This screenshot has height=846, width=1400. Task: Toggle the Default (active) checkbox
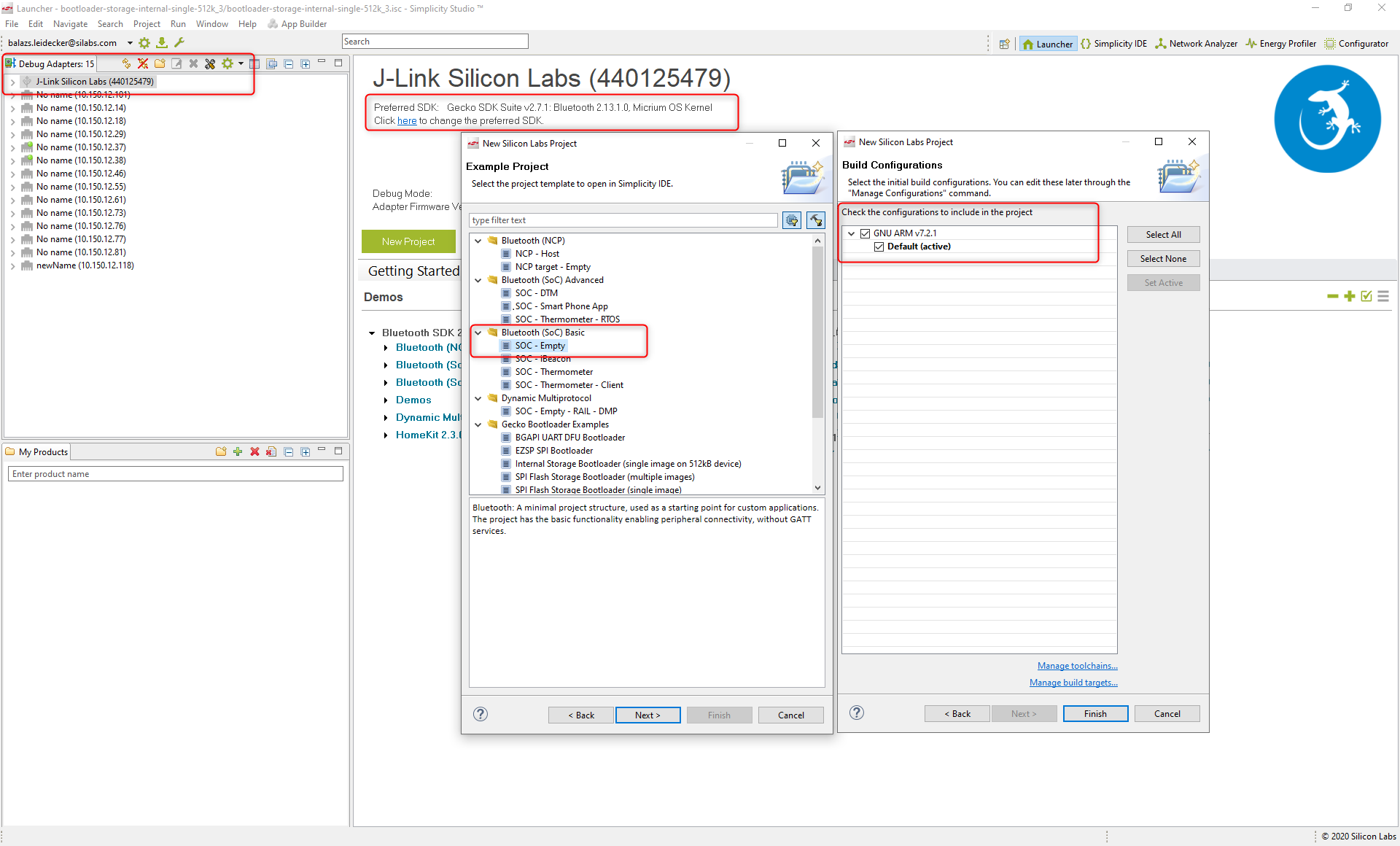click(879, 247)
